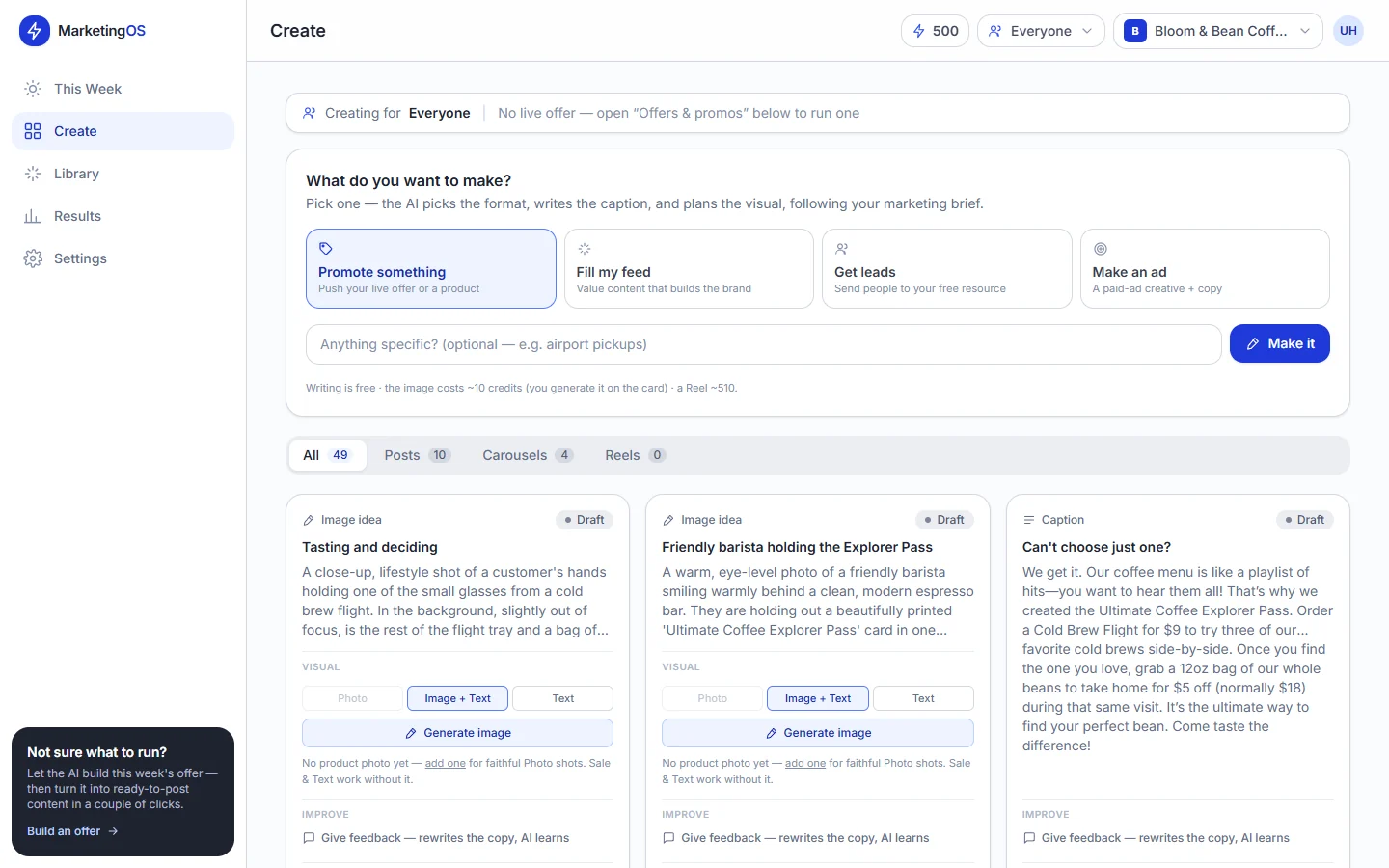Select Photo visual on Friendly barista card

coord(713,698)
